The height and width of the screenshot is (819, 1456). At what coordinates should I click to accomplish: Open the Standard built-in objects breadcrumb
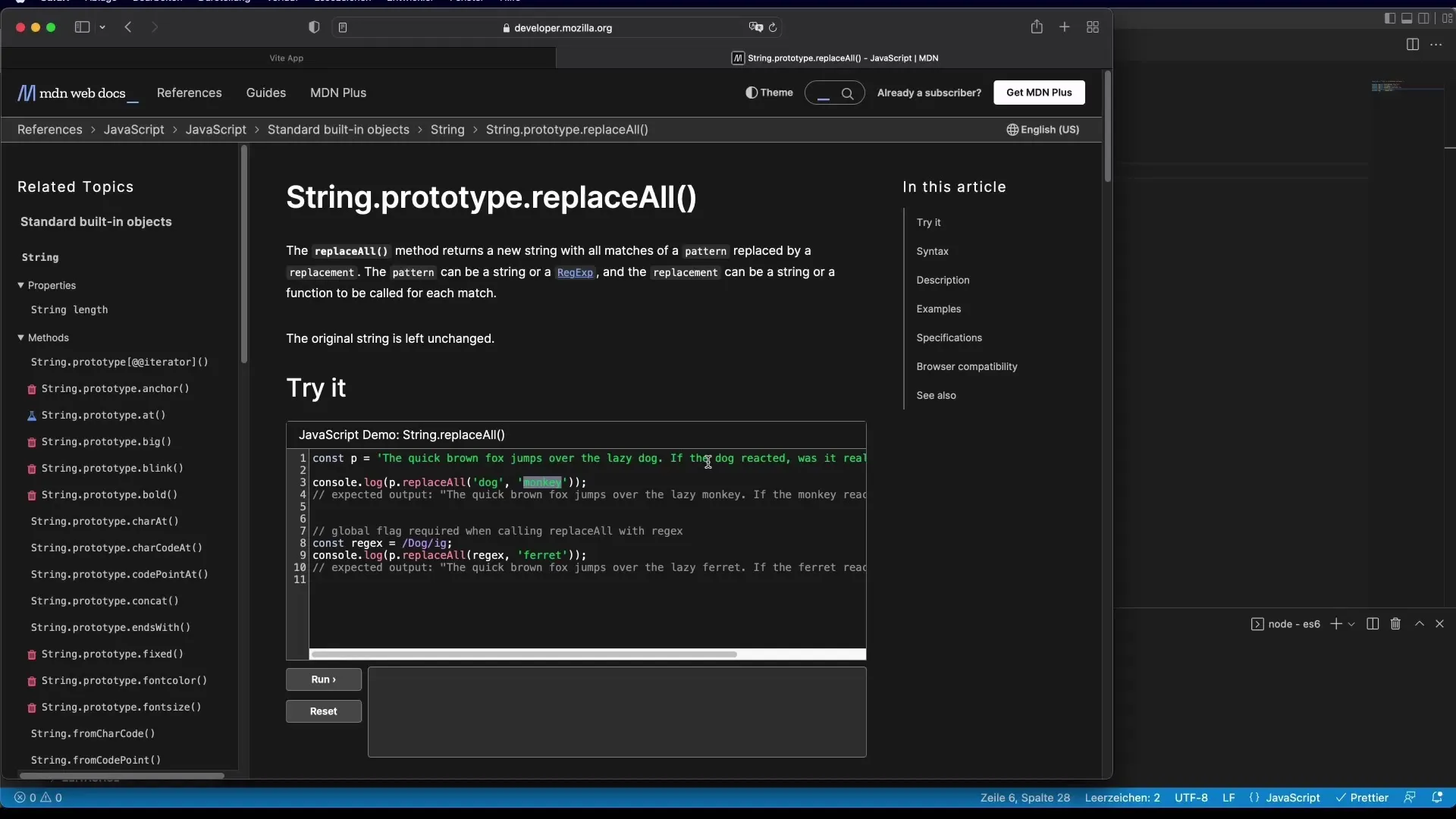pos(338,130)
